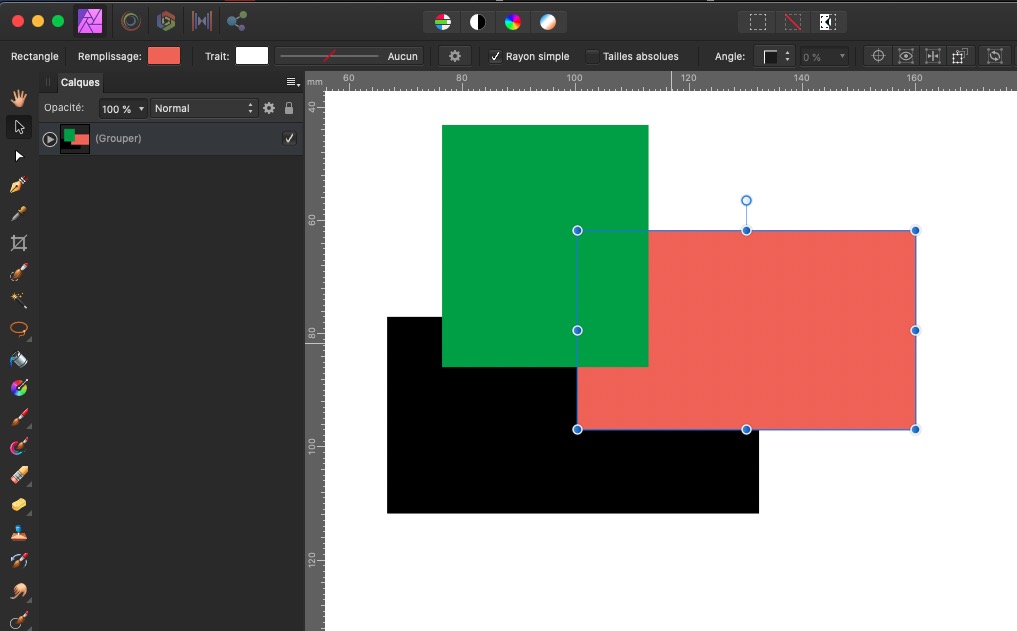Screen dimensions: 1017x631
Task: Expand the (Grouper) layer group
Action: pyautogui.click(x=49, y=139)
